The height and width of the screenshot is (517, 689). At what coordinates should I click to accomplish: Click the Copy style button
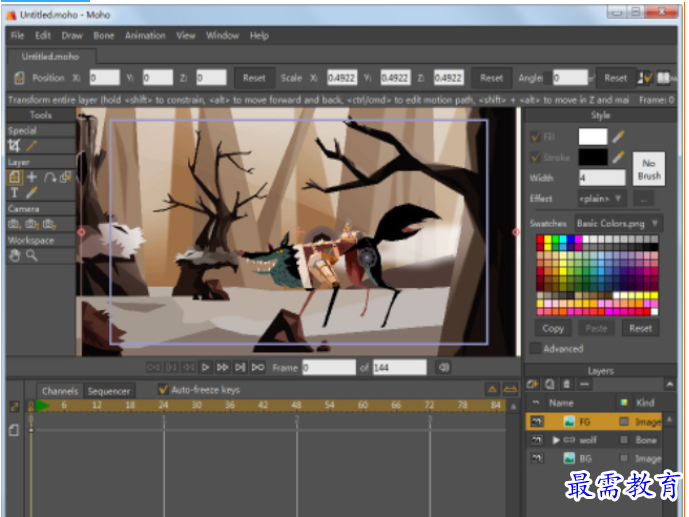[553, 328]
